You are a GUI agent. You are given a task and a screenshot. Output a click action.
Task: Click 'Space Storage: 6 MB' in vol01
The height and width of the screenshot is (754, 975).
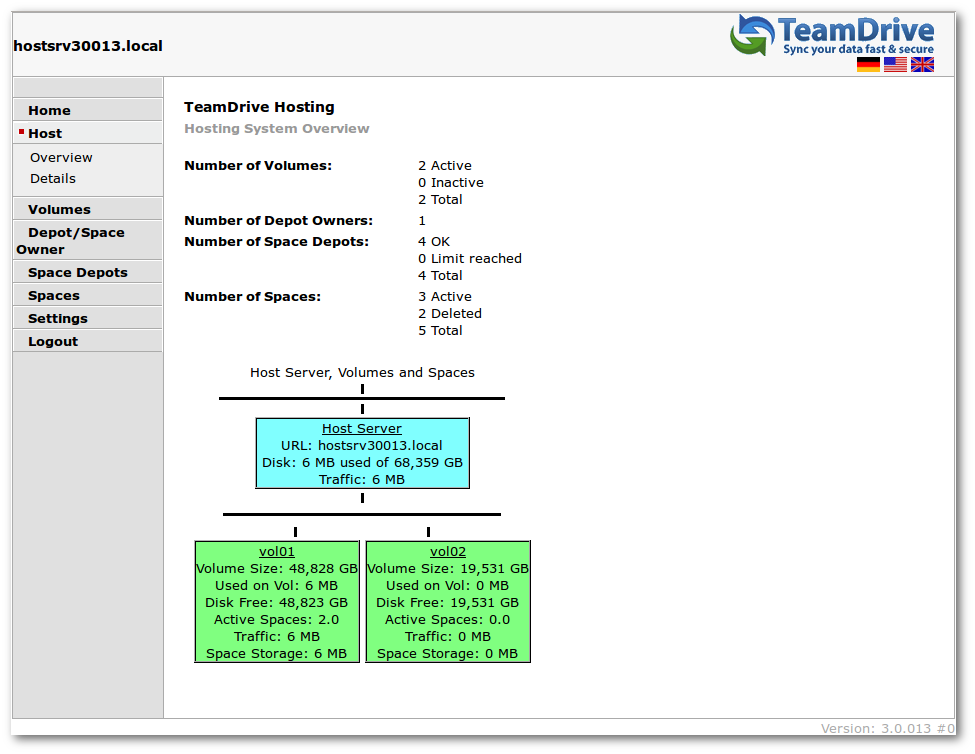tap(277, 654)
